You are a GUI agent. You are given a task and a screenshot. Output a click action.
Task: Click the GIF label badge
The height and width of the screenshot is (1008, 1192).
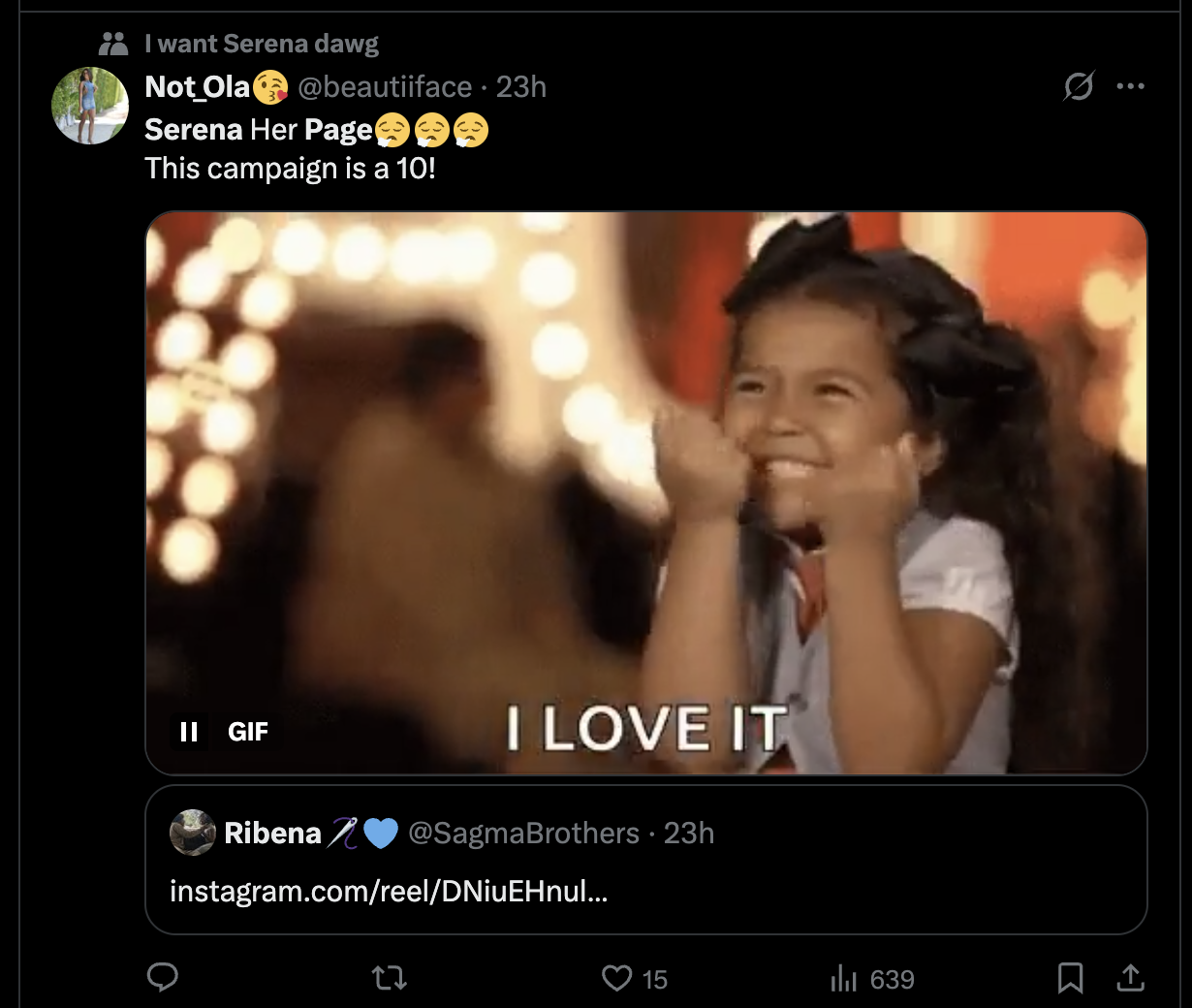pos(248,732)
